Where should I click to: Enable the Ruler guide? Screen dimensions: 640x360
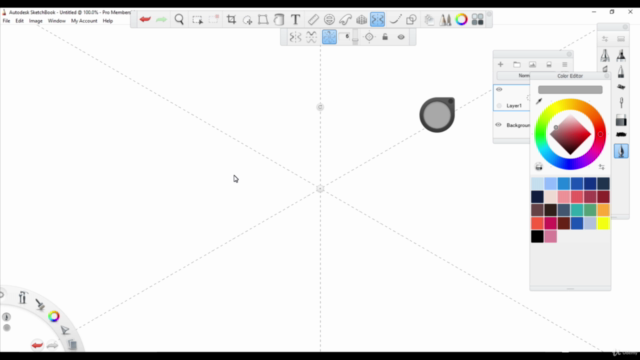[313, 19]
